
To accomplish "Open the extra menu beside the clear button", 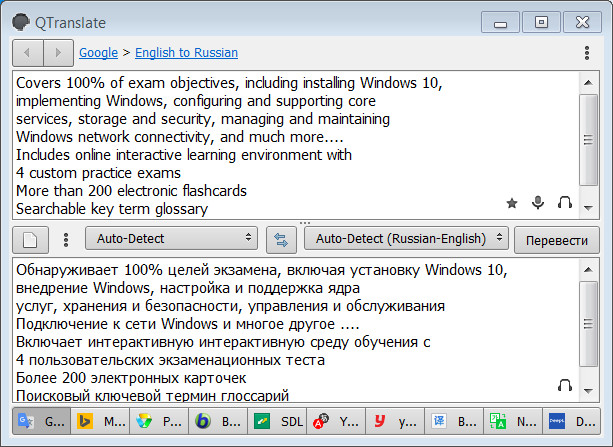I will (x=66, y=240).
